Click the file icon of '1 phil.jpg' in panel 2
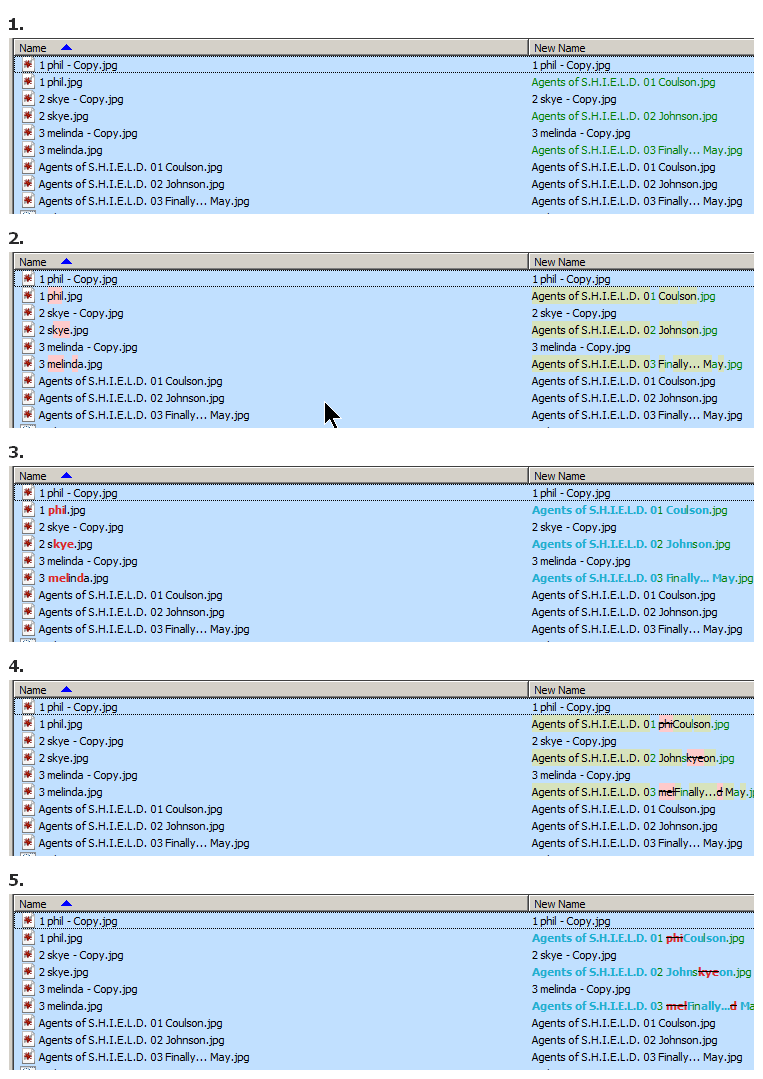 [x=28, y=296]
